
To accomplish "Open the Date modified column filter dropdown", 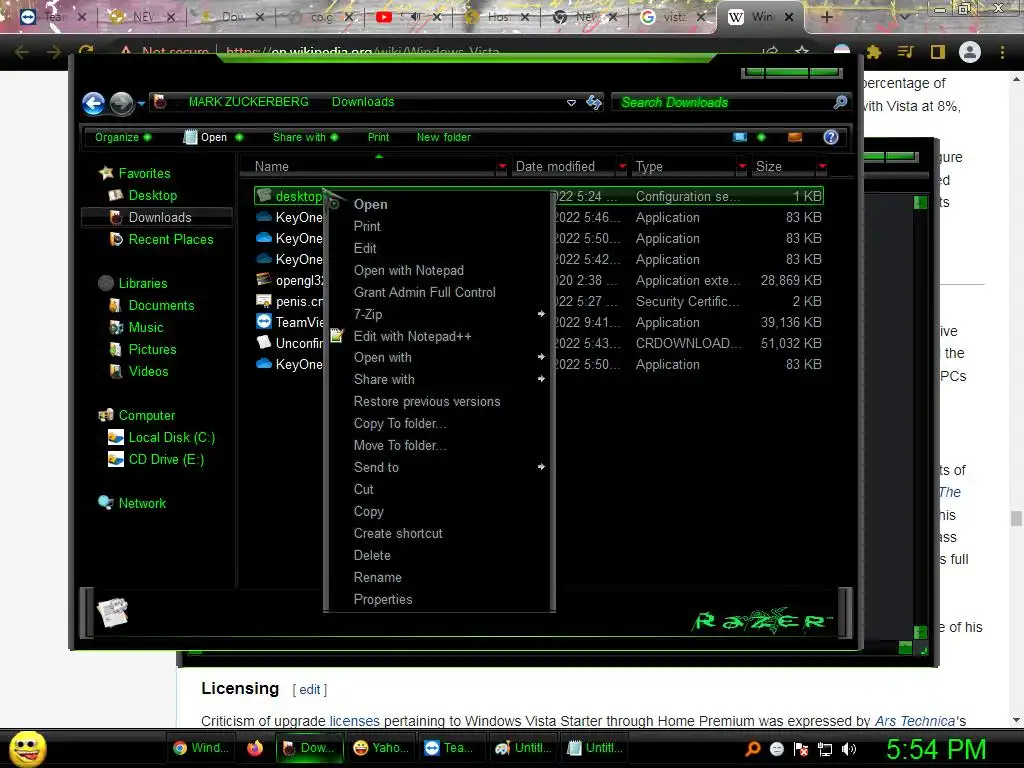I will [622, 167].
